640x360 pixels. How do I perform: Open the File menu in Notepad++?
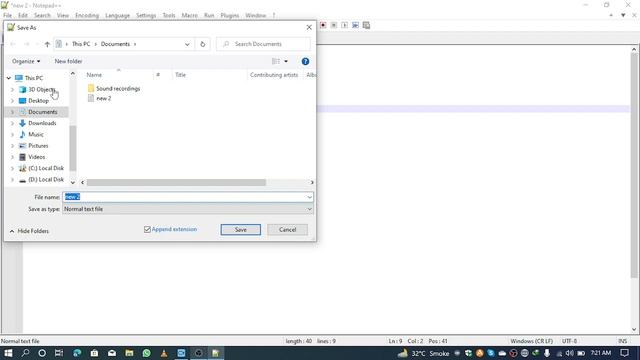coord(8,16)
